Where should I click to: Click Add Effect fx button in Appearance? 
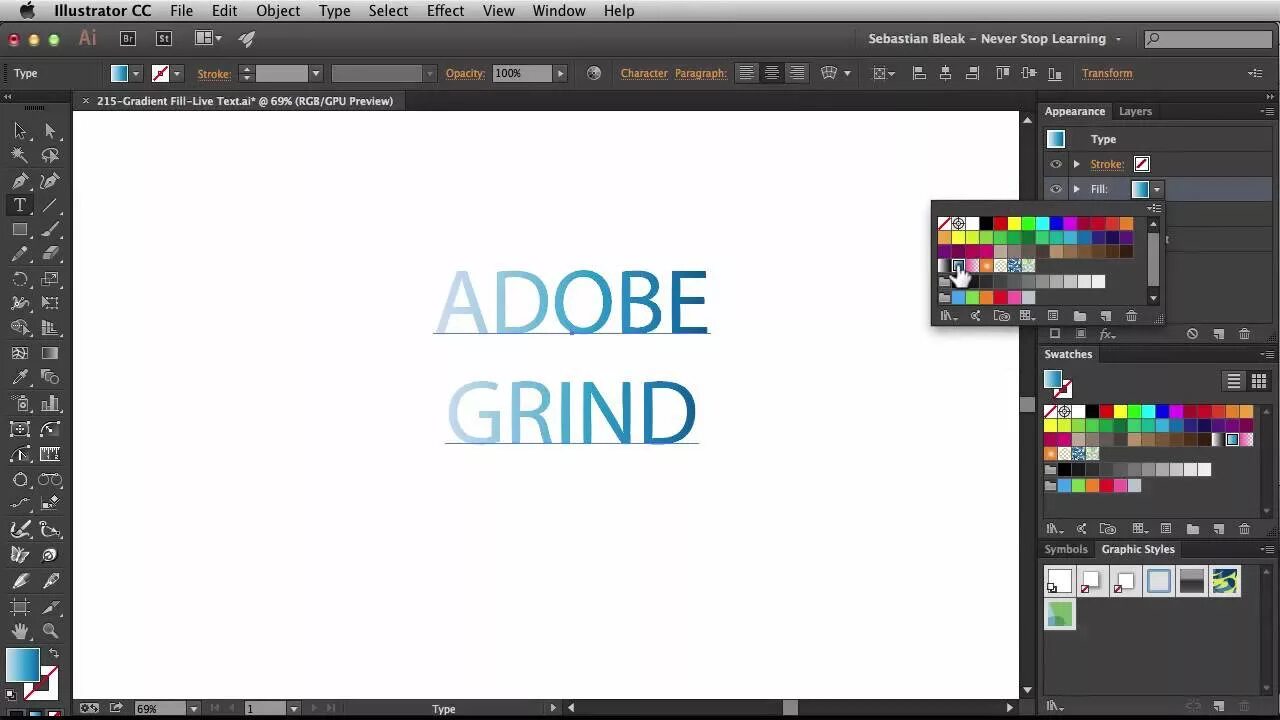(1107, 334)
